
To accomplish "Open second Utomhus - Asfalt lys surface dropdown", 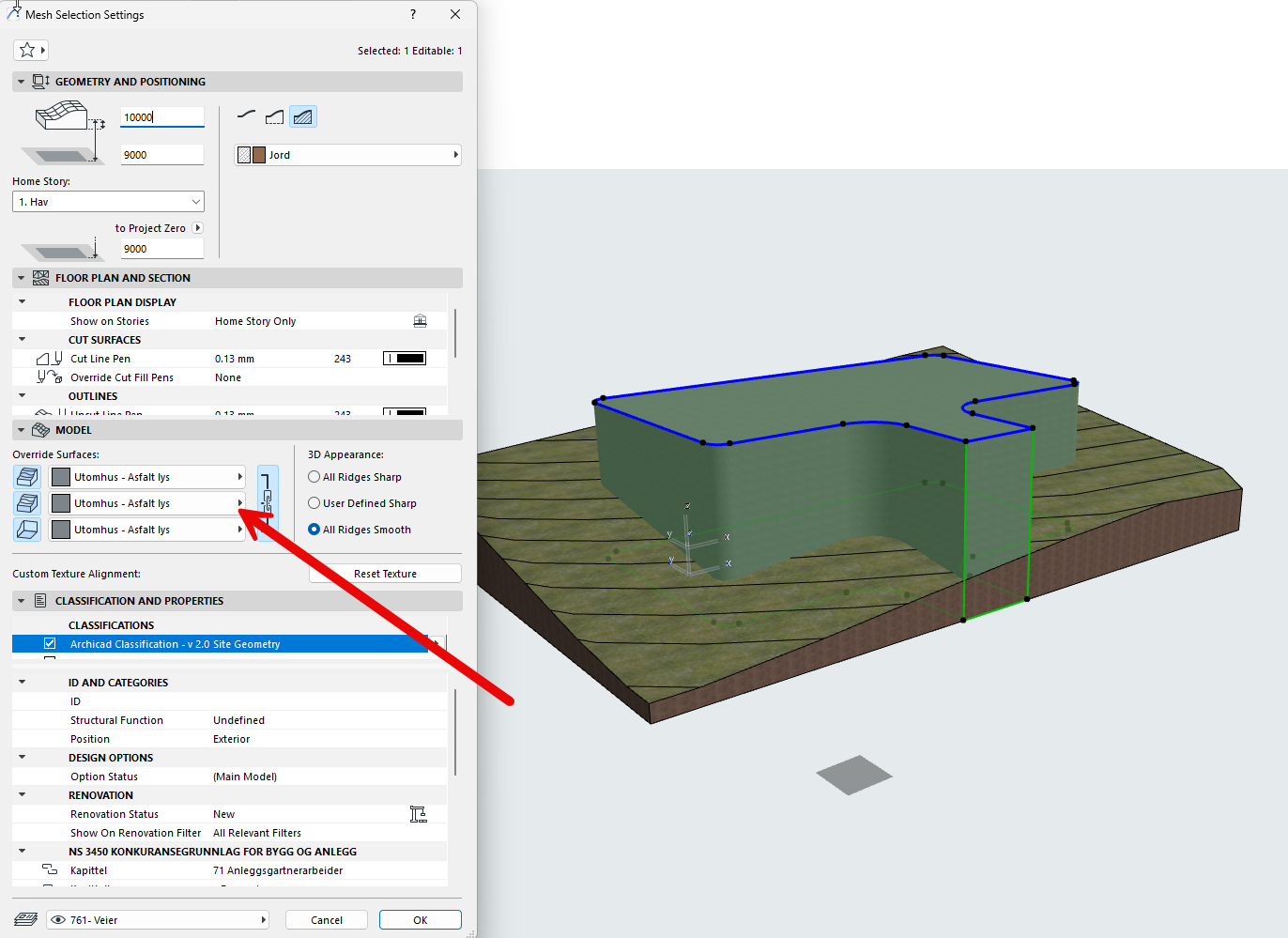I will 147,503.
